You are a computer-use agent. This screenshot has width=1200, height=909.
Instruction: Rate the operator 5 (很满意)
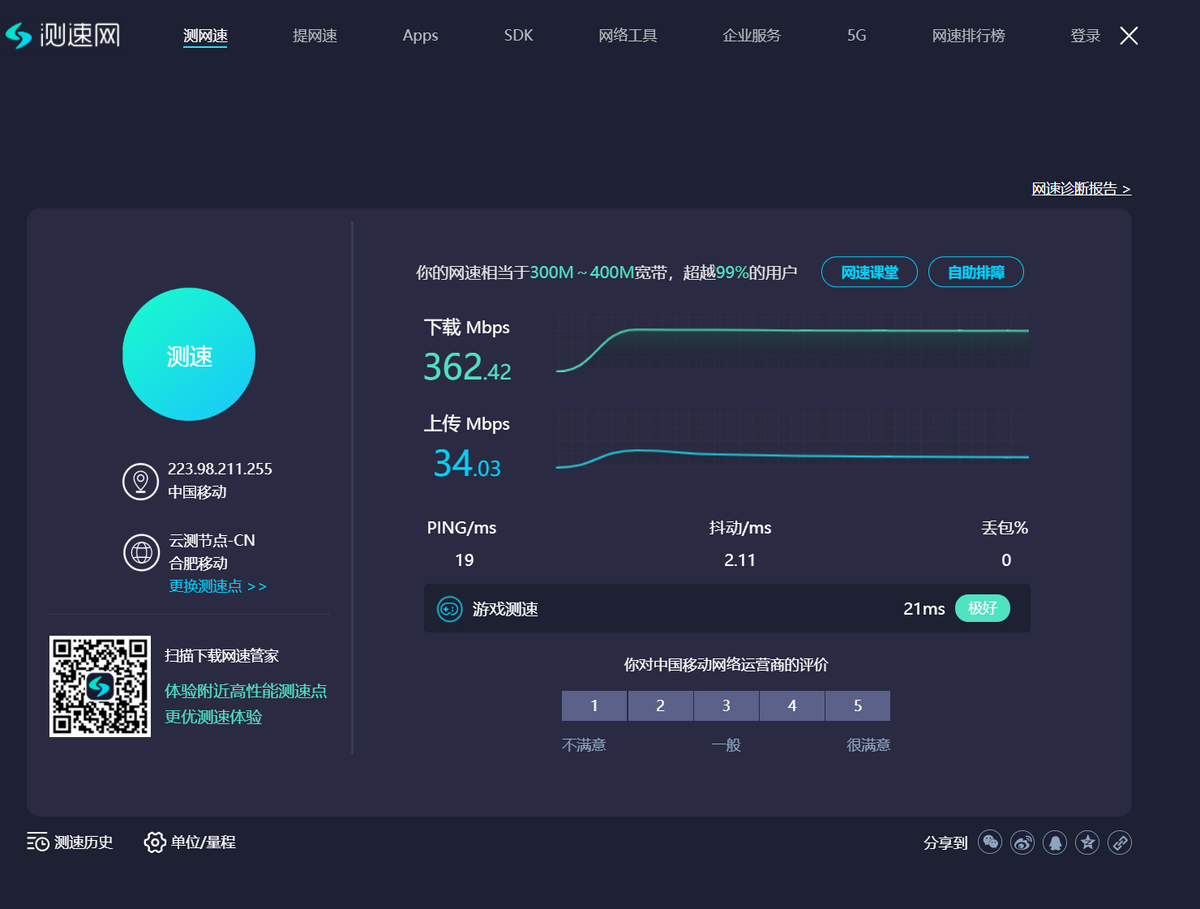coord(857,705)
